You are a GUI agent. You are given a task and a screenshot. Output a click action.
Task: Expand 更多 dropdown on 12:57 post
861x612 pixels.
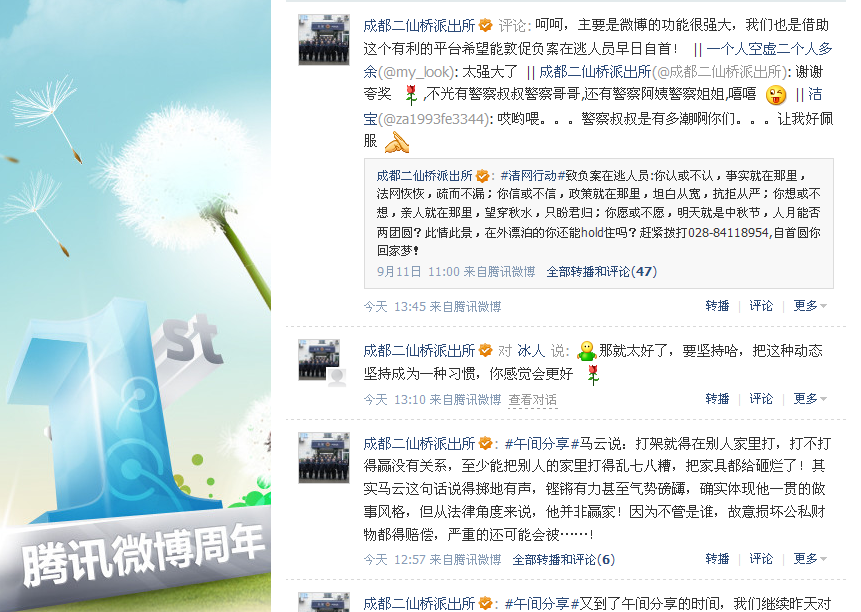(x=809, y=559)
